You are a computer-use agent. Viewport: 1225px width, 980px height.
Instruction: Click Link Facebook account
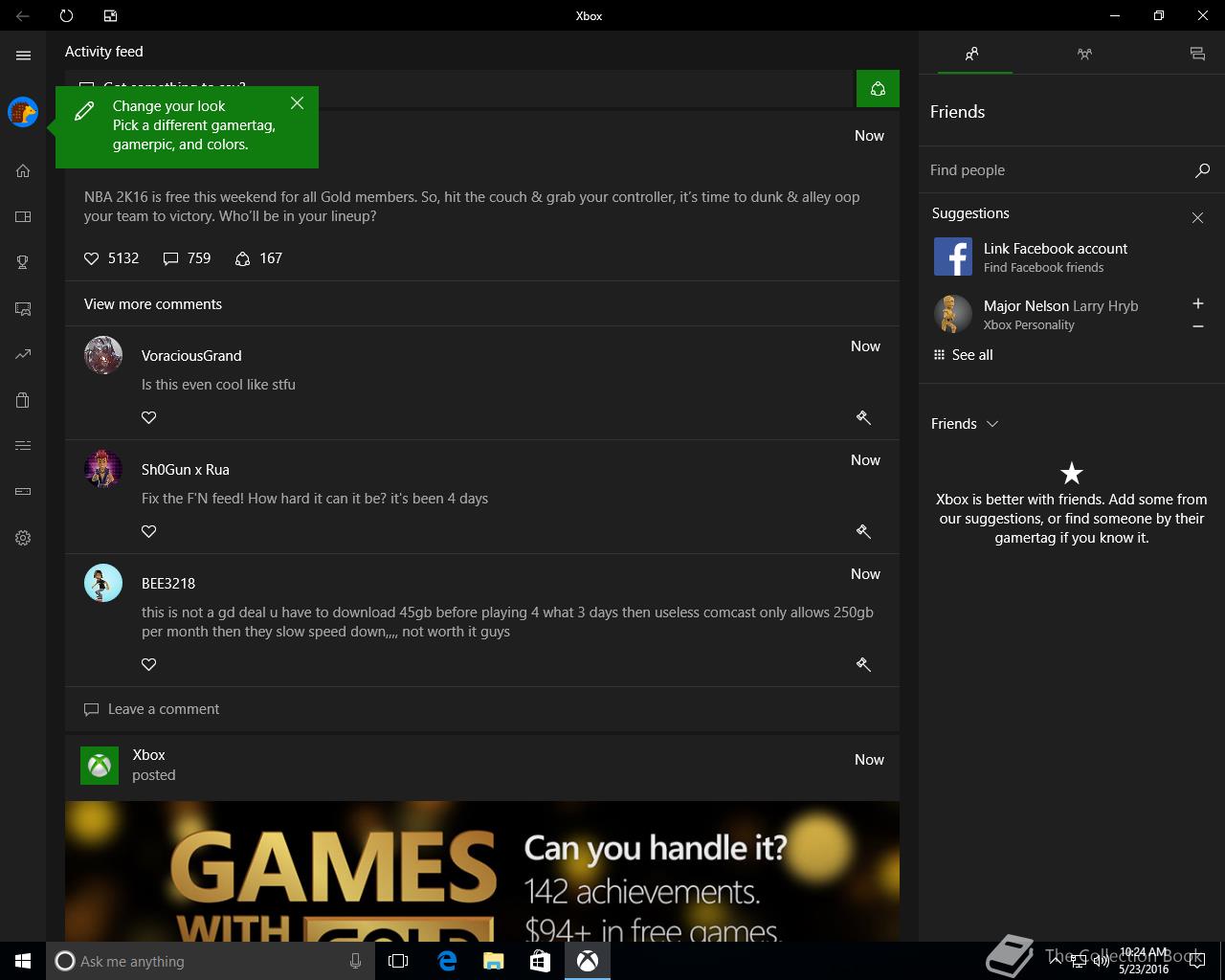(x=1056, y=249)
